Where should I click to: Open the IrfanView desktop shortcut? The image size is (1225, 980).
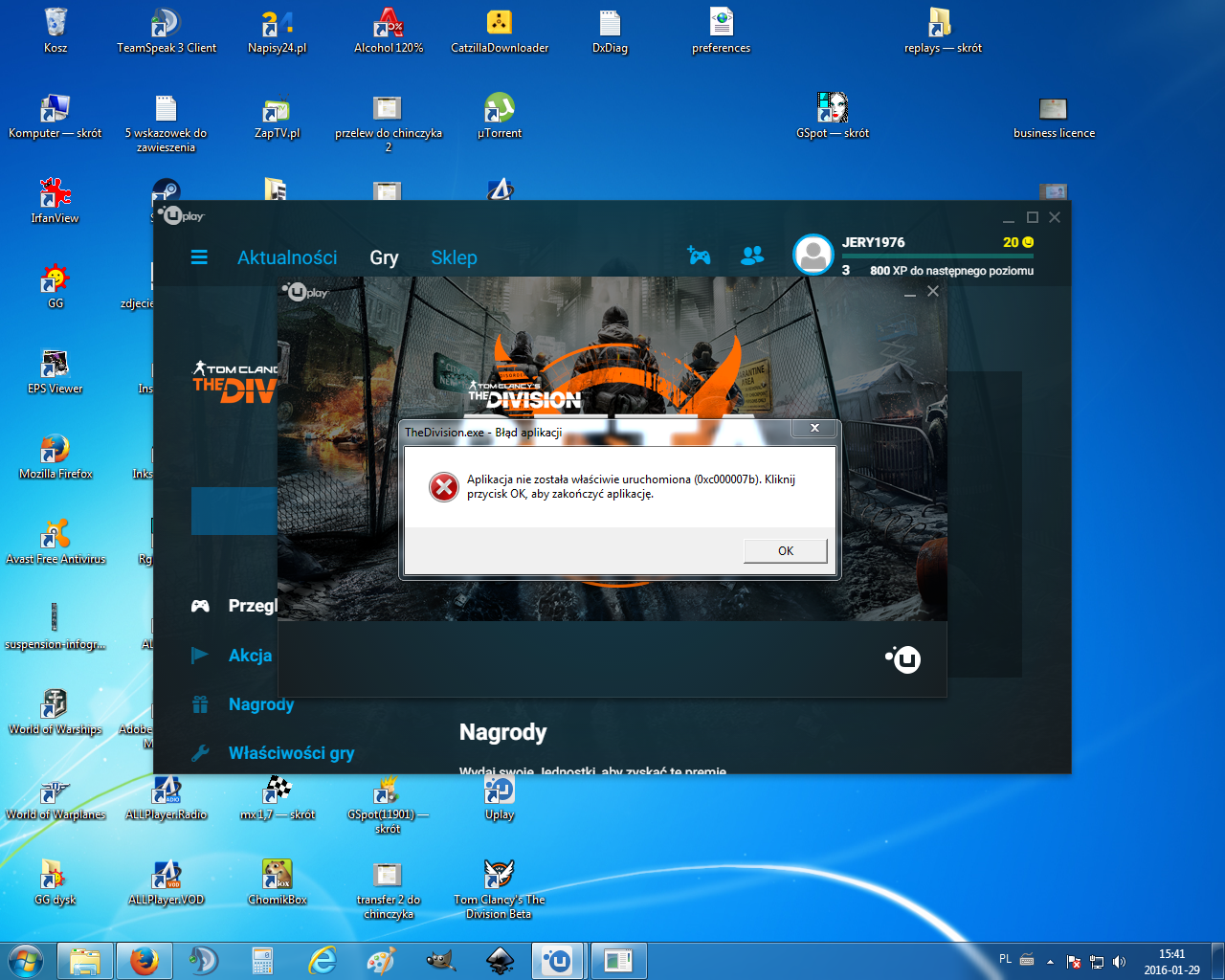56,200
